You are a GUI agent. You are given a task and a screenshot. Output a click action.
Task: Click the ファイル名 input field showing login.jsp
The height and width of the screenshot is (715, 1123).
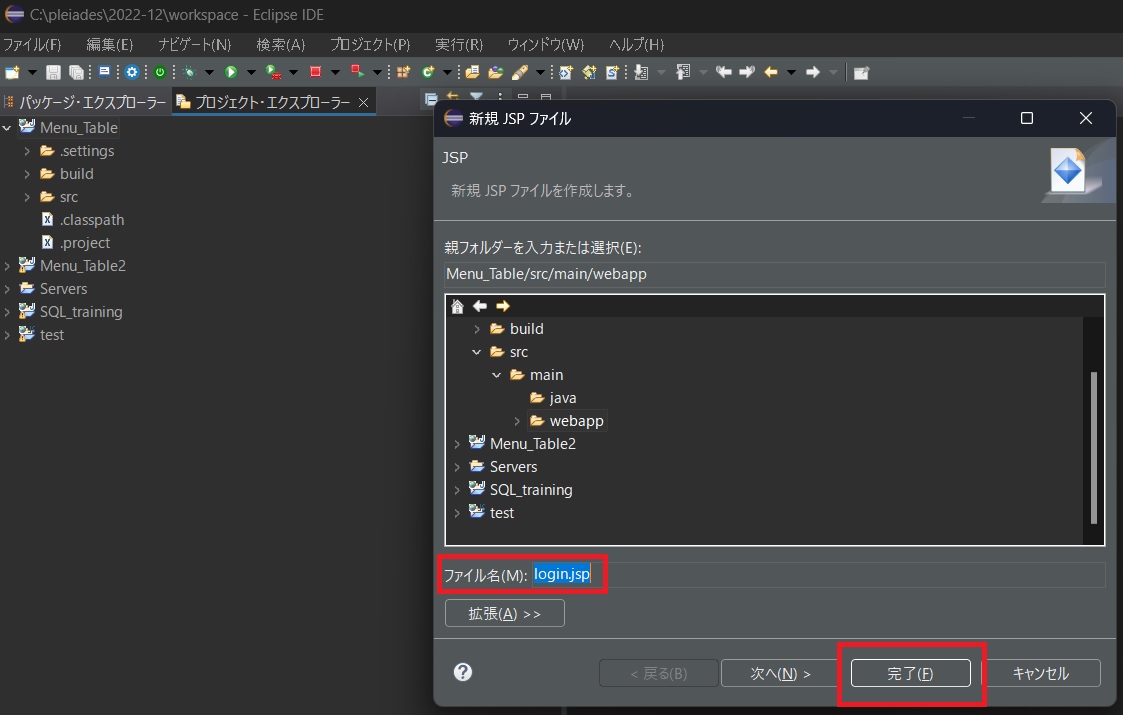700,573
